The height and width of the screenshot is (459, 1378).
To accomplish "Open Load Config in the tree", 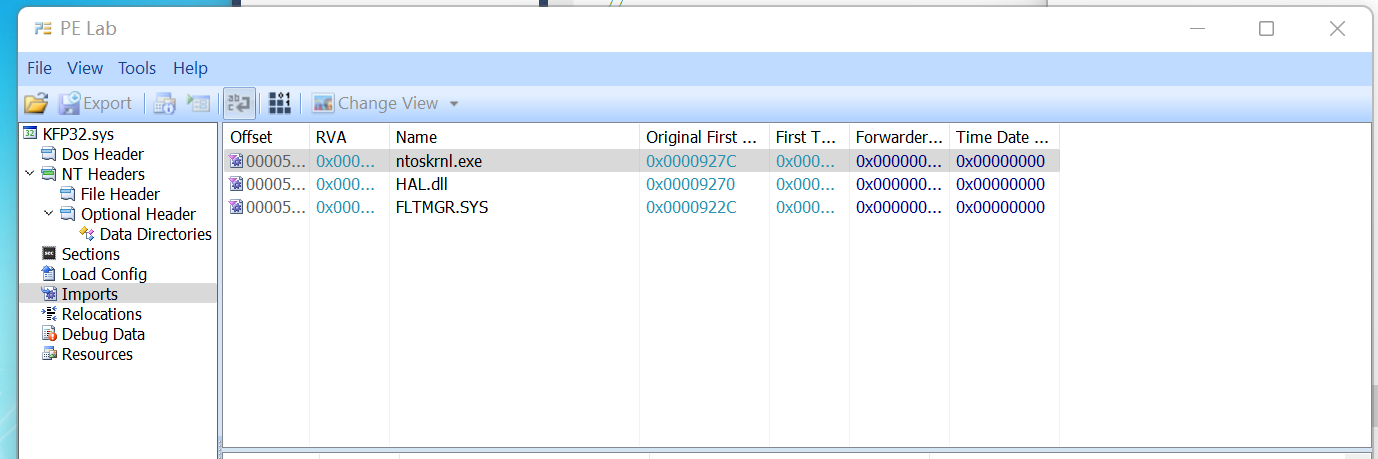I will click(104, 274).
